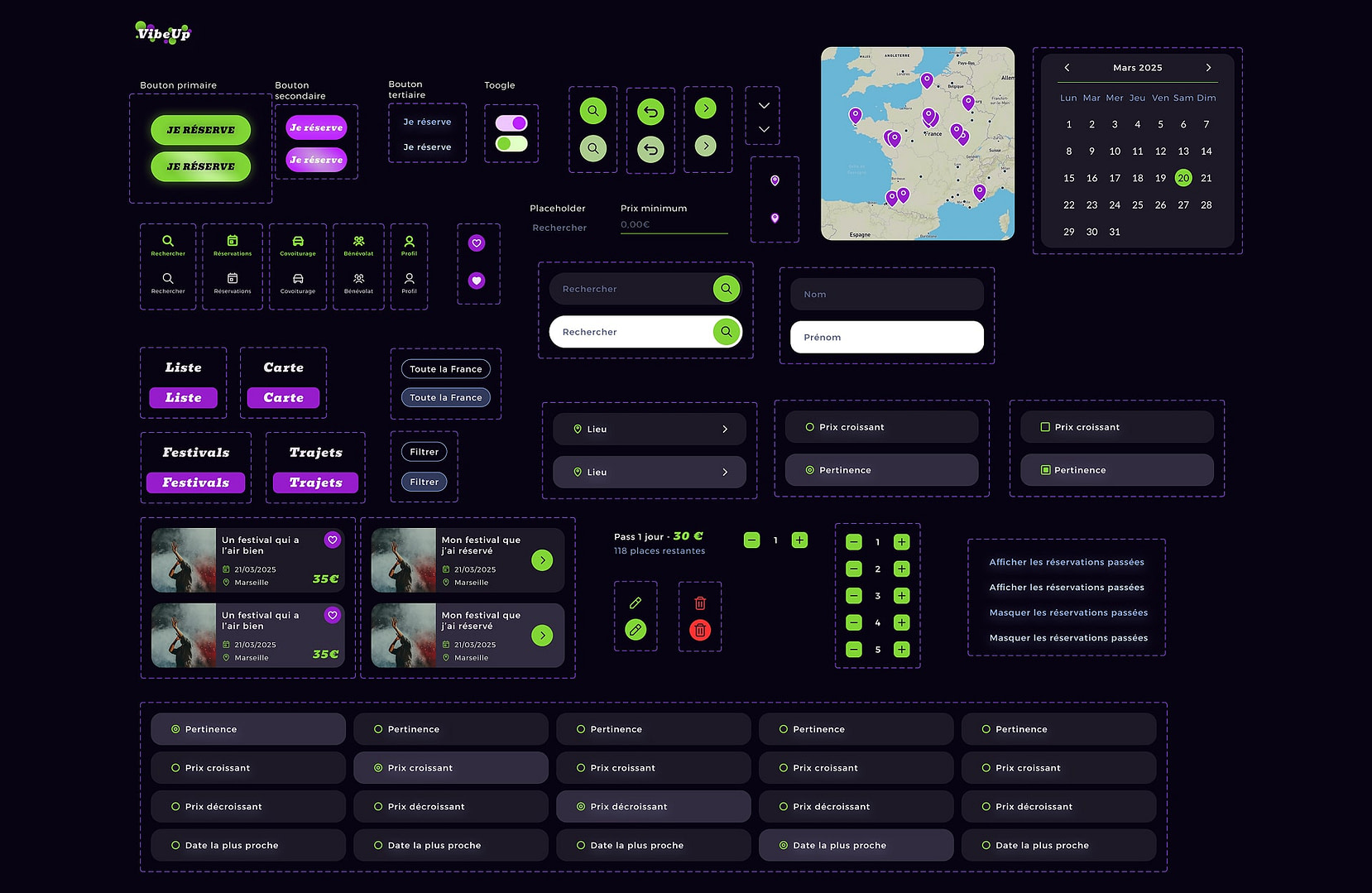Expand the Lieu dropdown chevron
The image size is (1372, 893).
(725, 429)
